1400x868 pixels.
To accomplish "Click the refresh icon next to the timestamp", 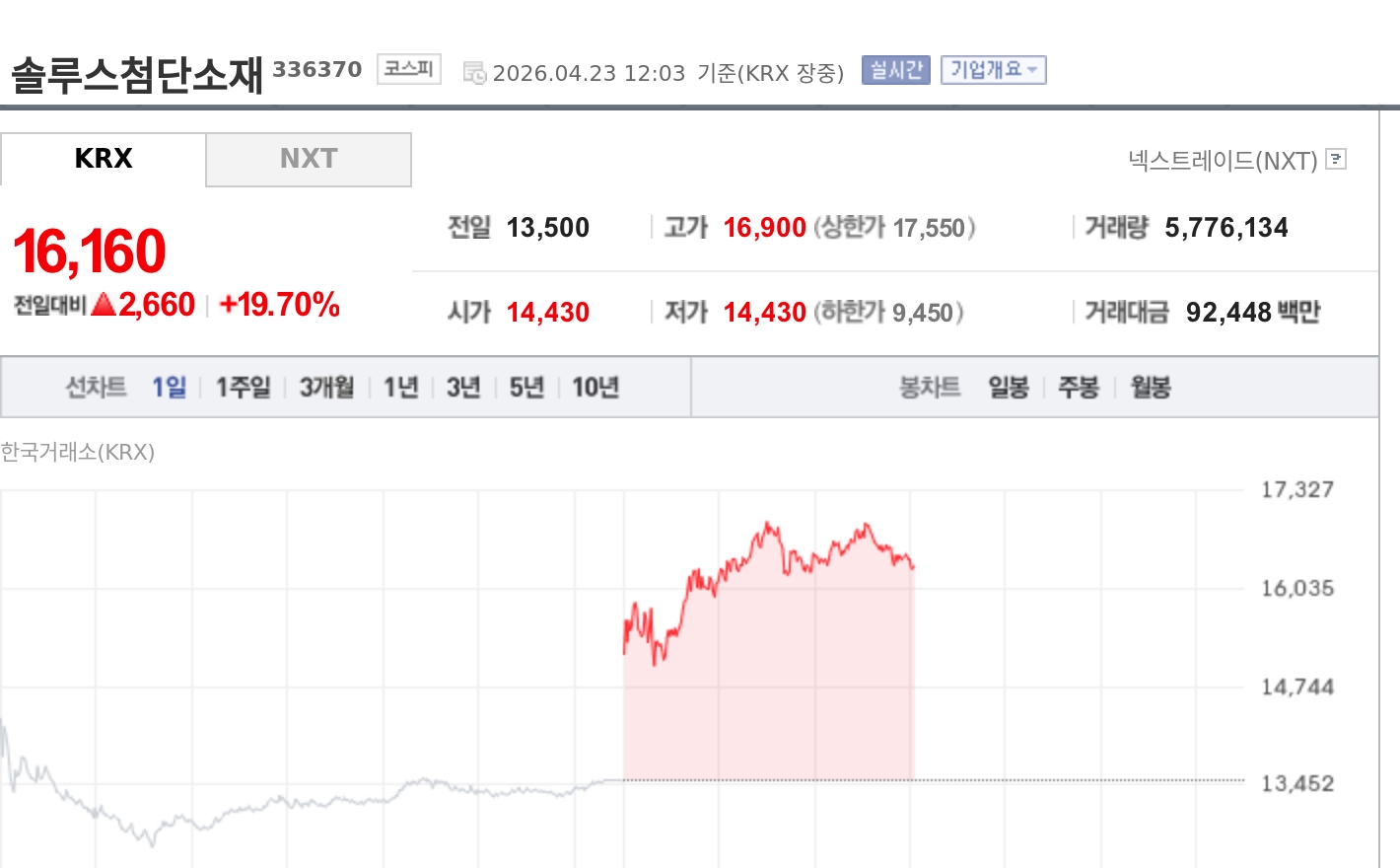I will click(475, 71).
